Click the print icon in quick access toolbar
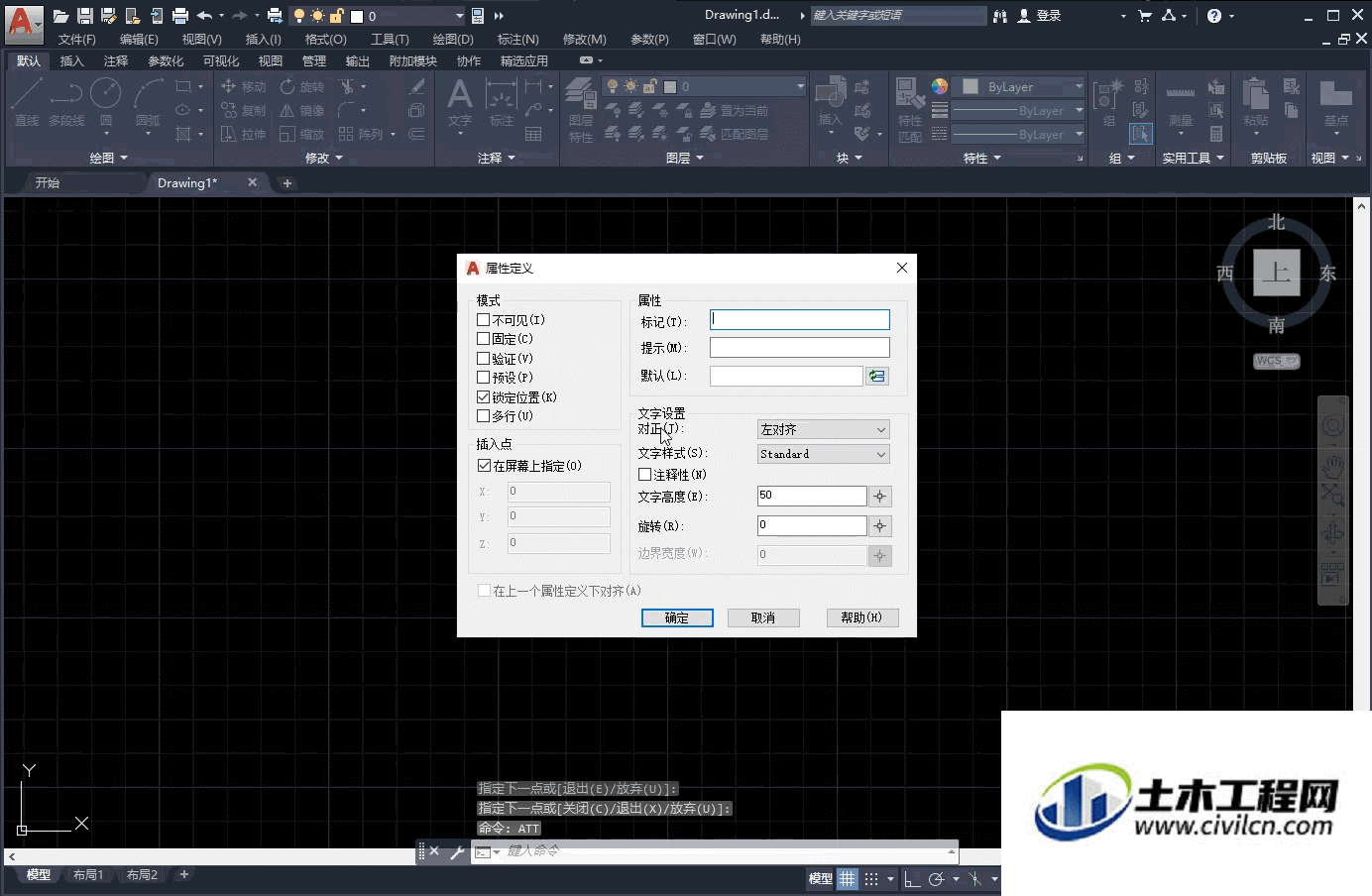The image size is (1372, 896). pyautogui.click(x=180, y=16)
